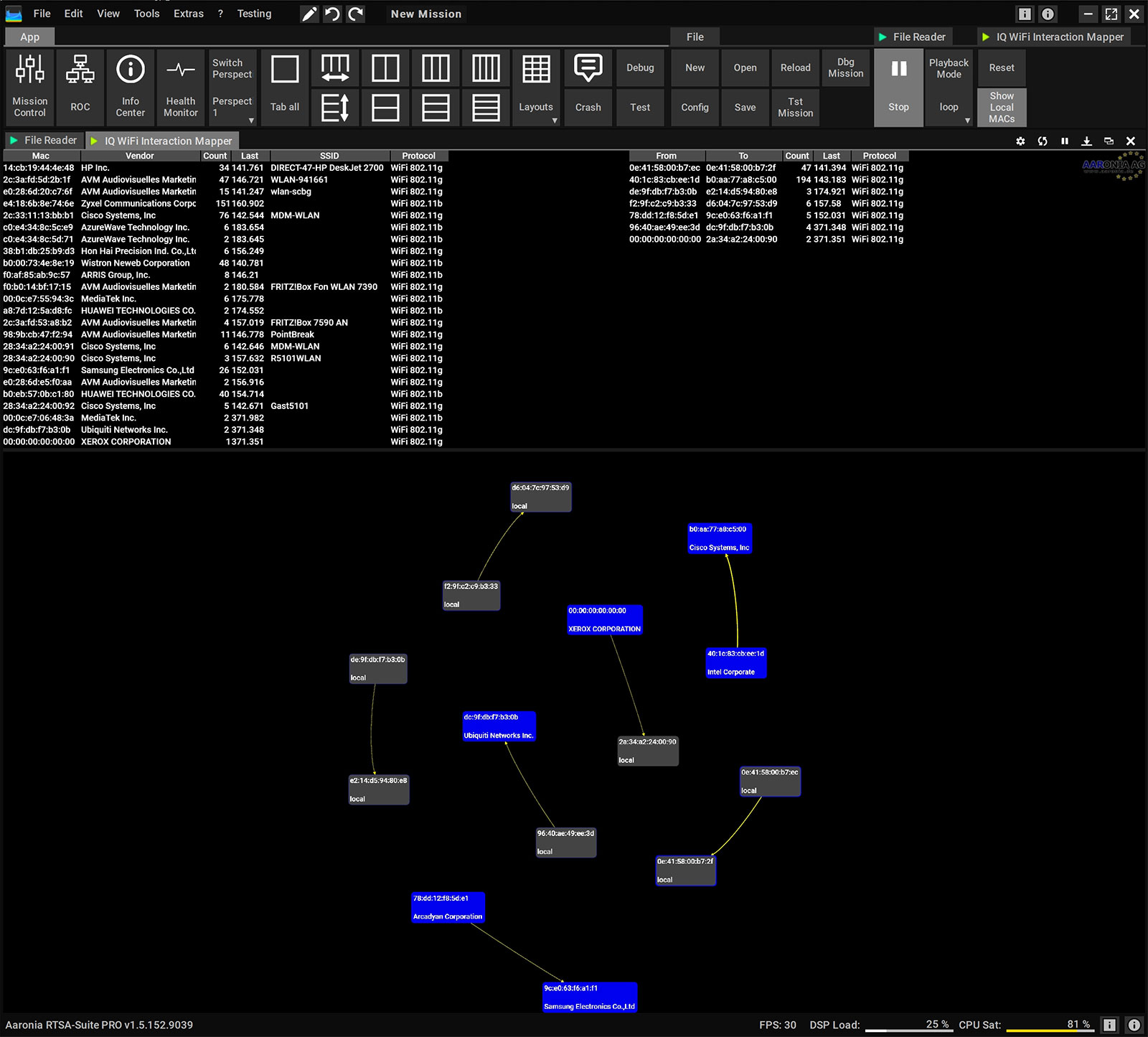Click the Crash report speech-bubble icon

[588, 69]
